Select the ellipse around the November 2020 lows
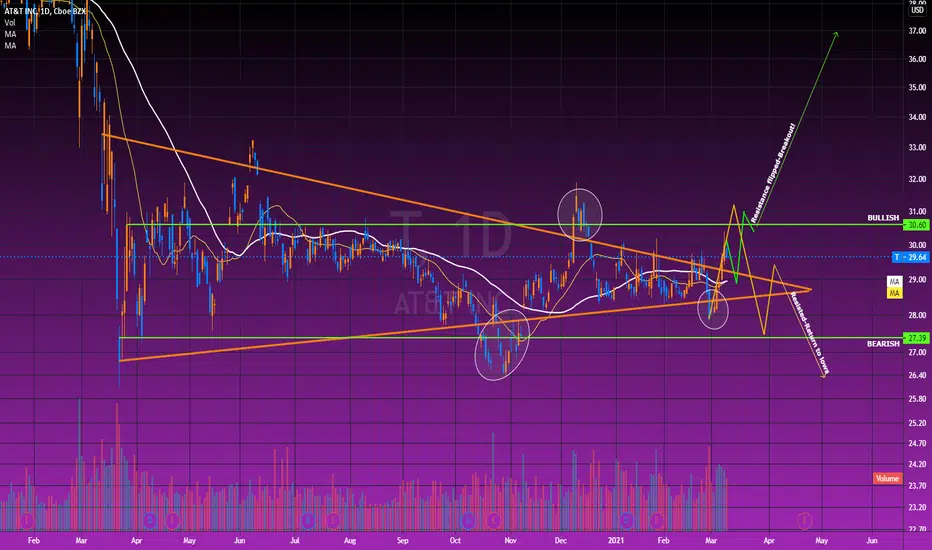932x550 pixels. click(502, 344)
